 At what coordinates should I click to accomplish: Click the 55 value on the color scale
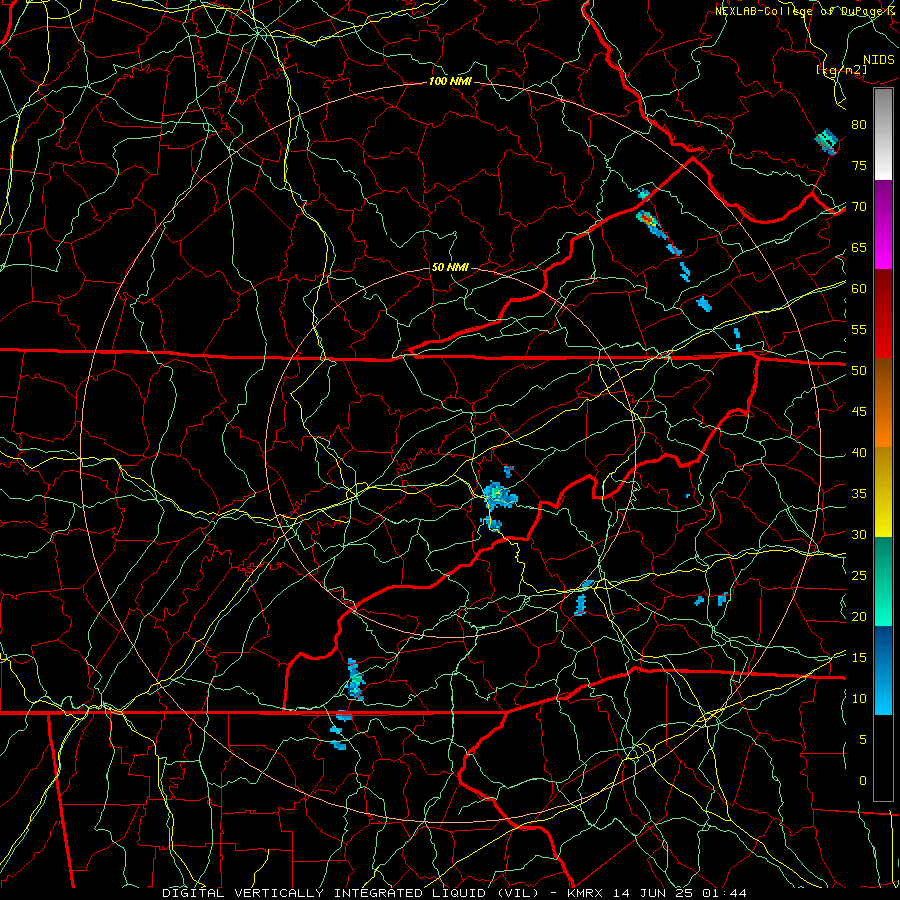pos(859,329)
